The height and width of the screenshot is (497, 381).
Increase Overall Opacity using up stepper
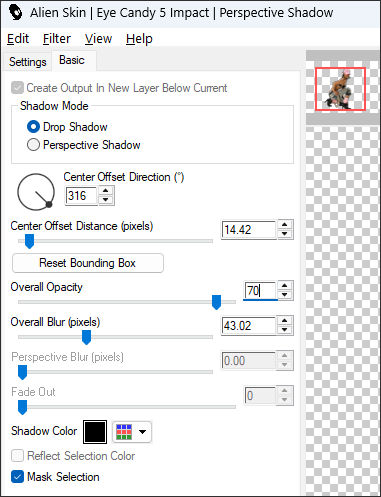[x=284, y=286]
